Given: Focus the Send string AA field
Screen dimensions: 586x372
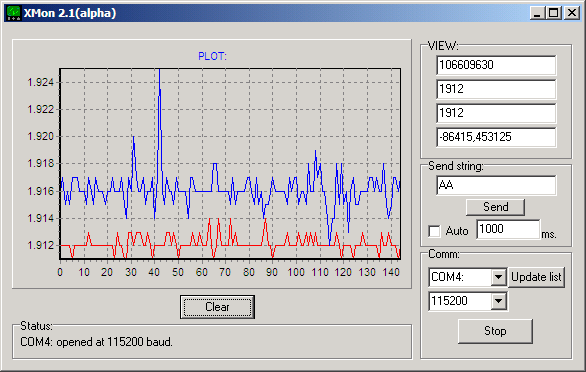Looking at the screenshot, I should [496, 185].
